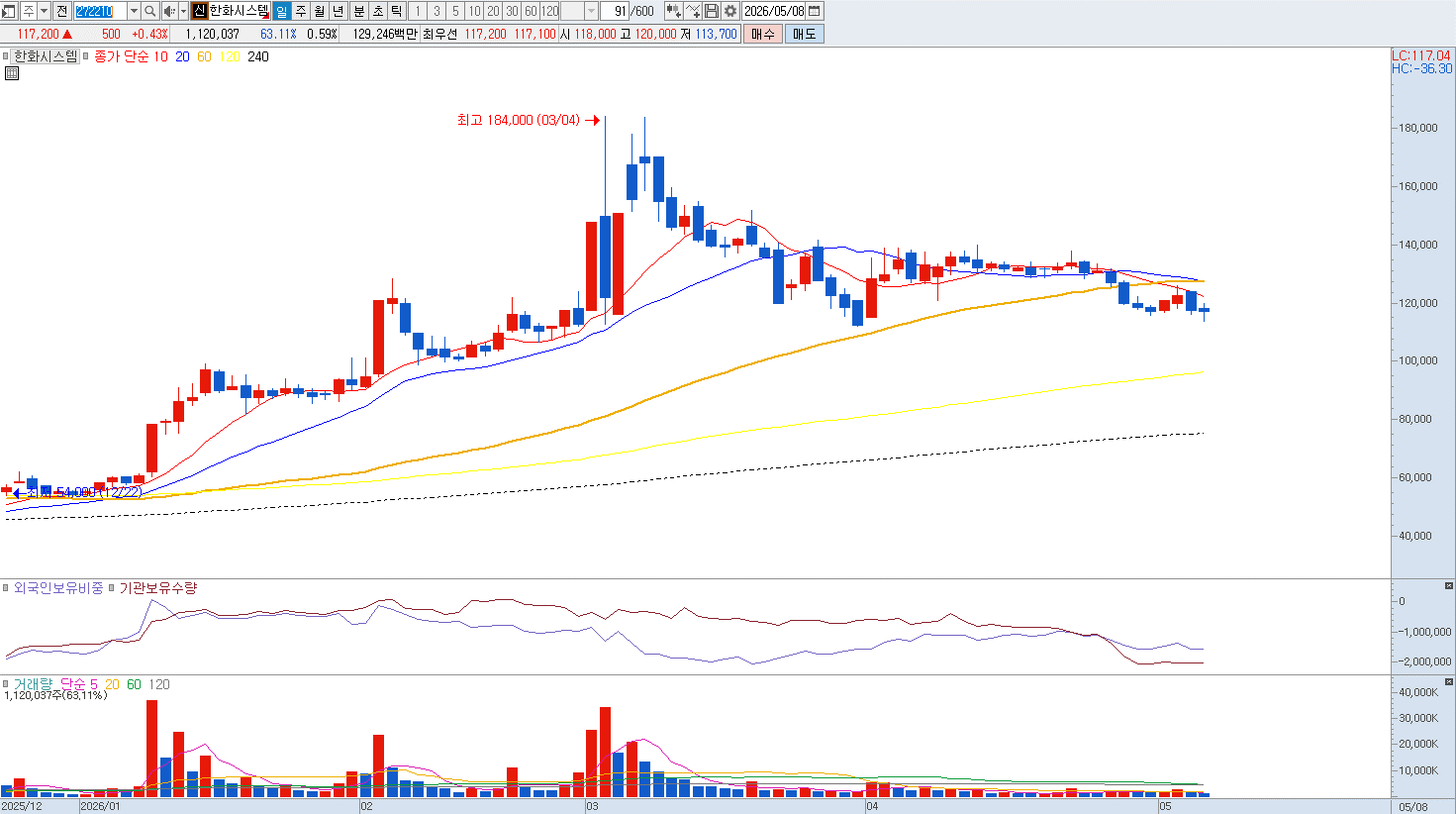Click the orange 신 badge beside stock name
Image resolution: width=1456 pixels, height=814 pixels.
click(x=200, y=11)
